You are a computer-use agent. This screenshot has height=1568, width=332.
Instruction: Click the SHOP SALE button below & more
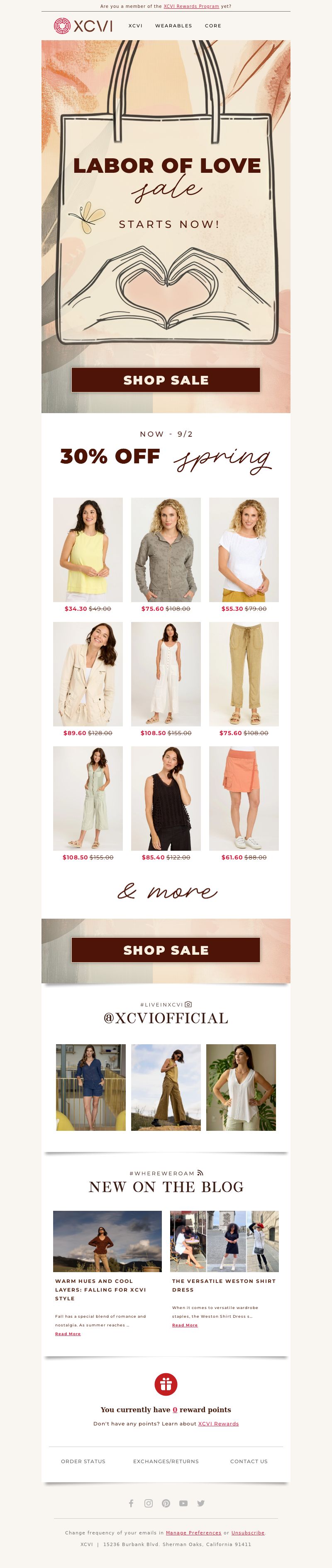[x=166, y=950]
